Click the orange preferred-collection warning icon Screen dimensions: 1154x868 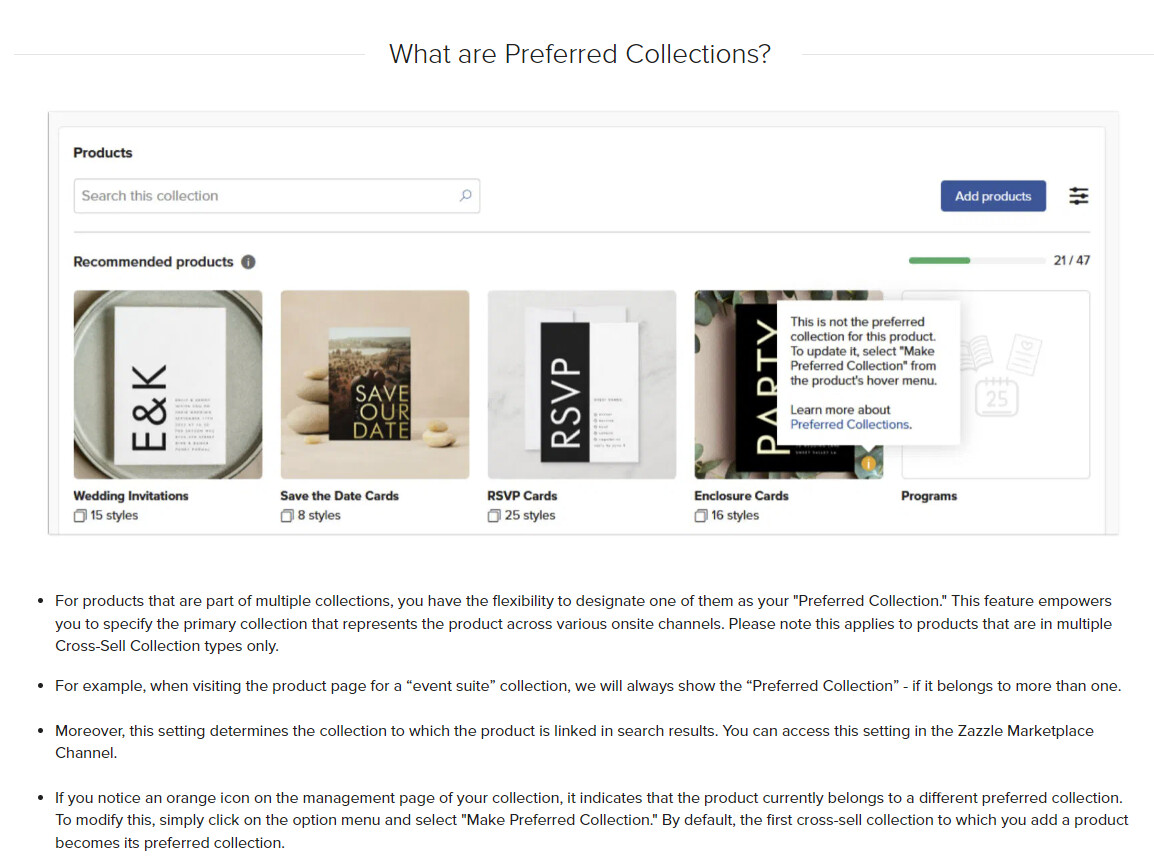(868, 464)
